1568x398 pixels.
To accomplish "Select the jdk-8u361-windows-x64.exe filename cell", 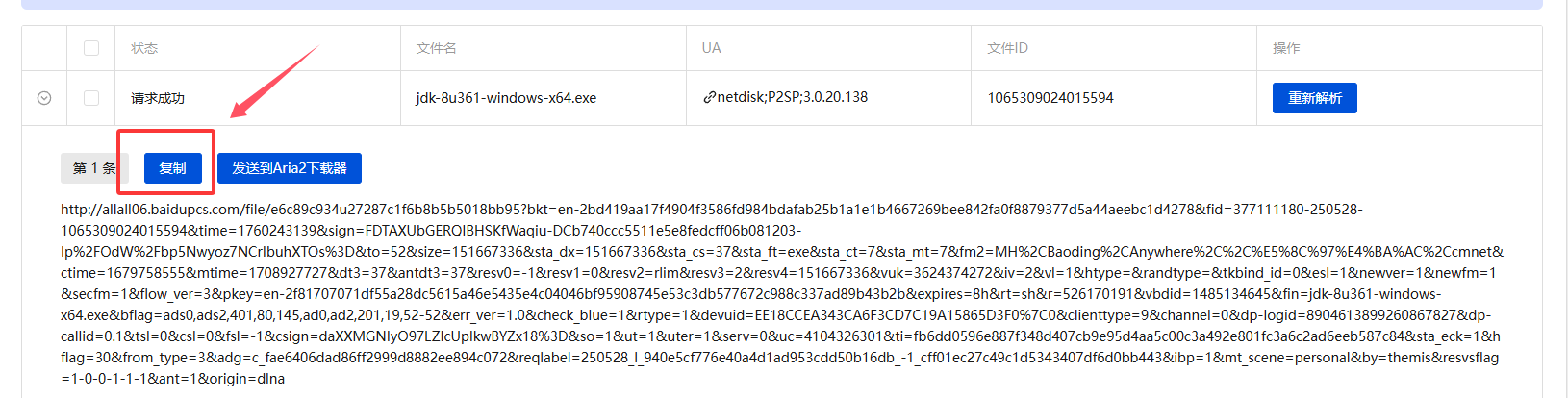I will pos(506,98).
